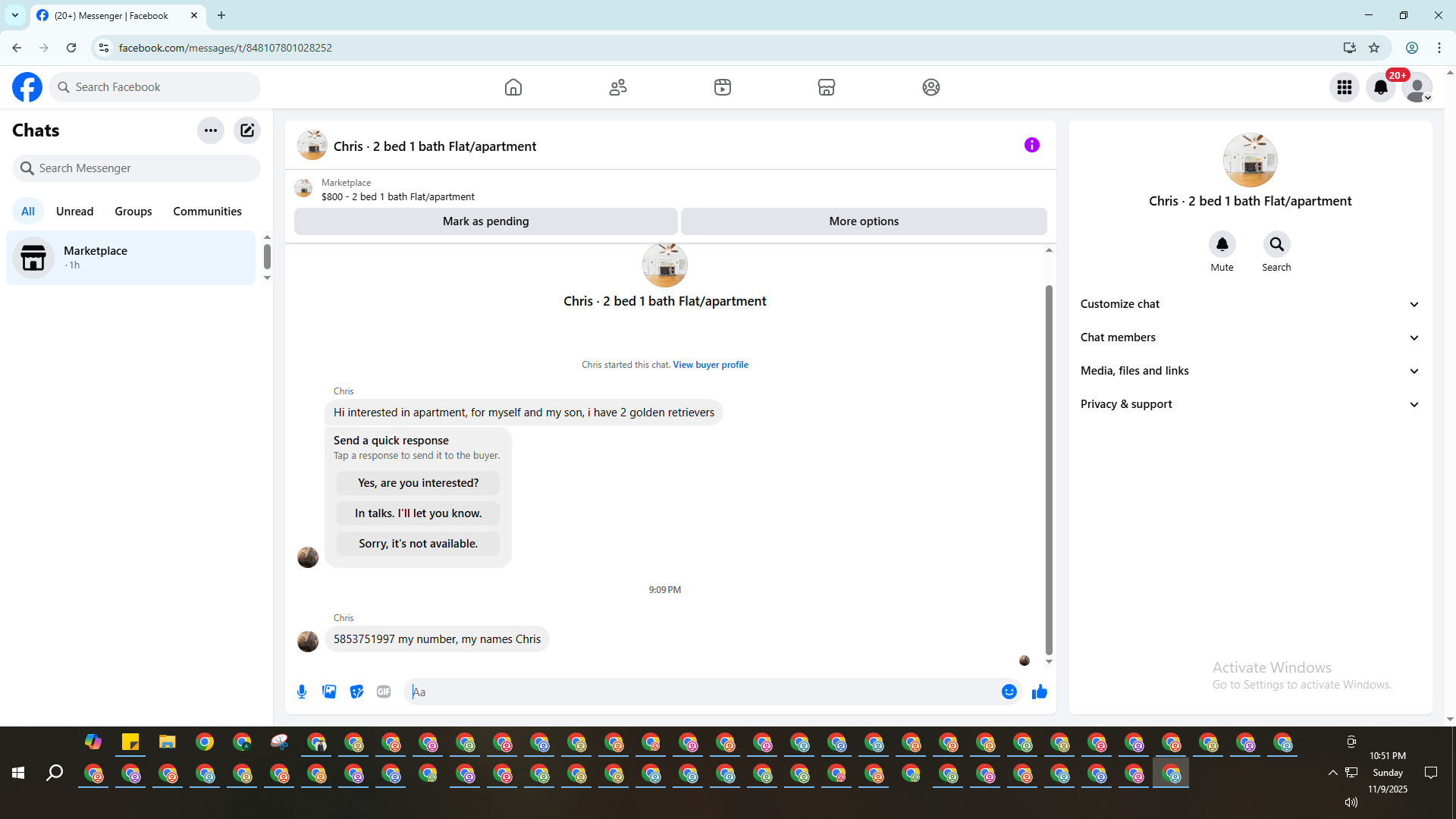Screen dimensions: 1456x819
Task: Open Sticky Notes from the taskbar
Action: [130, 742]
